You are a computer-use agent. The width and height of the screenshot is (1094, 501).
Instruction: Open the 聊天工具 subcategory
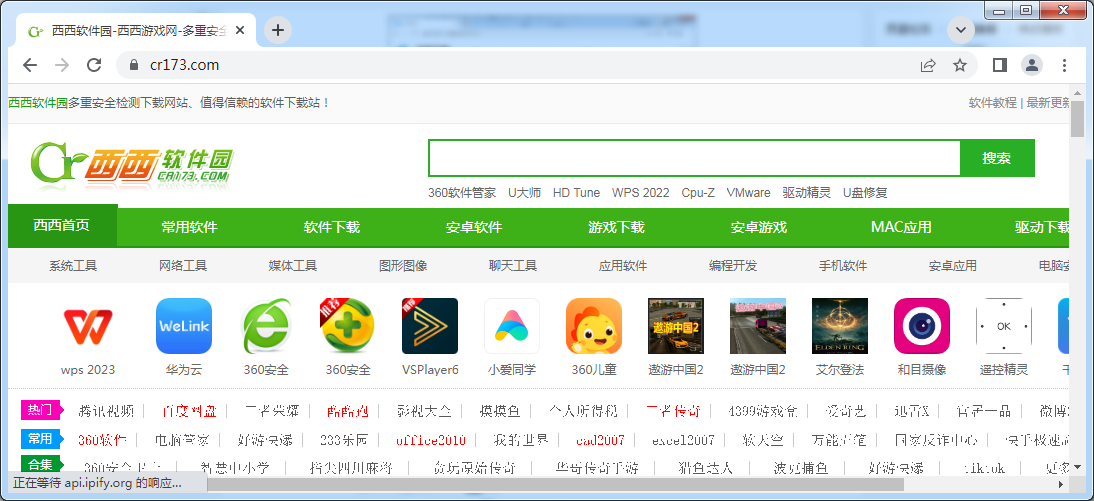pyautogui.click(x=513, y=266)
